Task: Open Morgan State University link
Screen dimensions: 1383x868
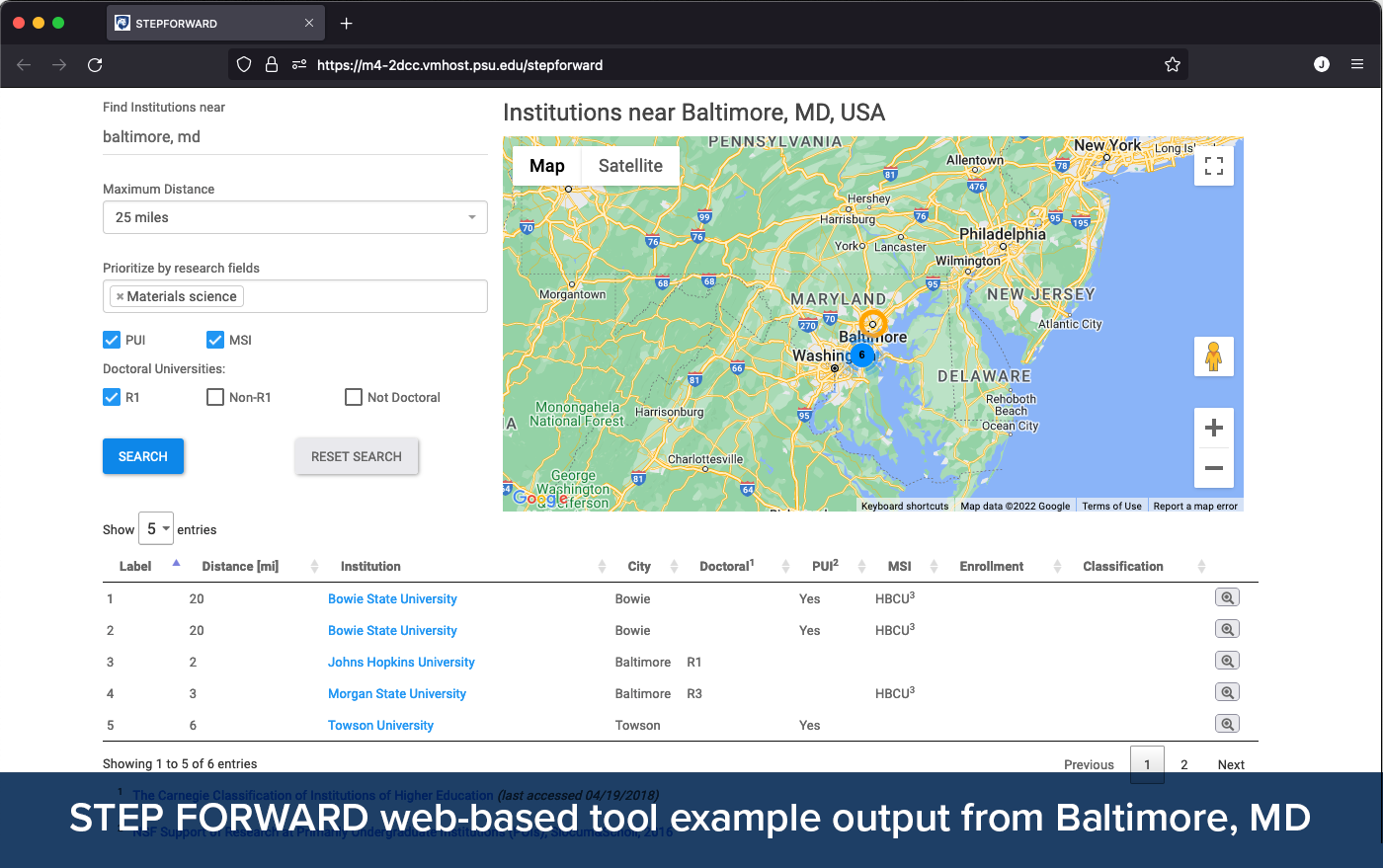Action: pyautogui.click(x=397, y=693)
